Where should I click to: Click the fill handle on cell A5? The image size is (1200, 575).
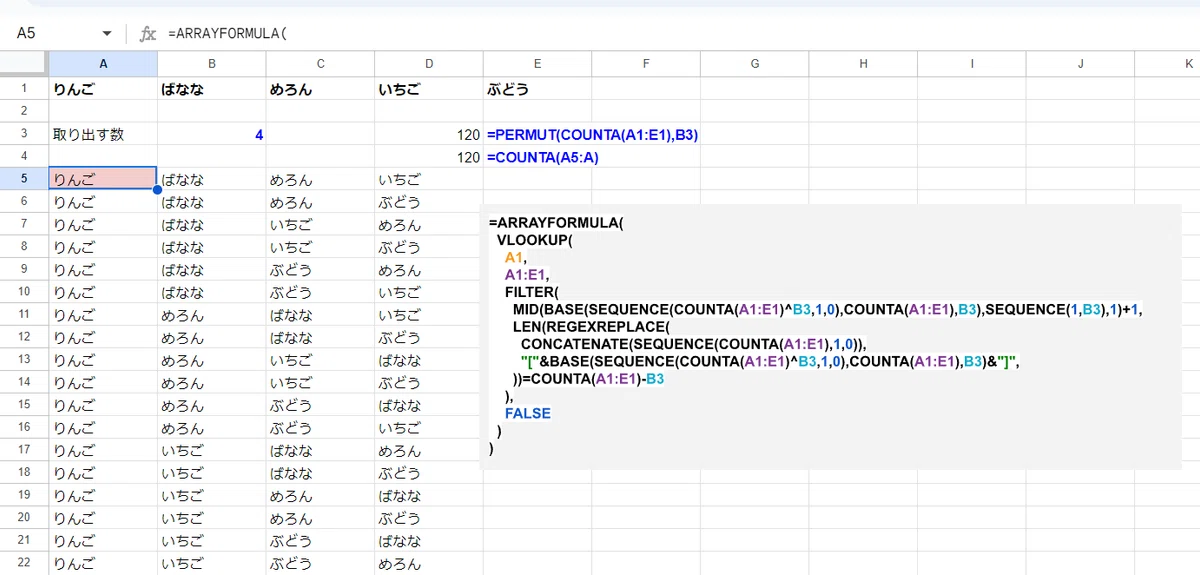tap(157, 190)
